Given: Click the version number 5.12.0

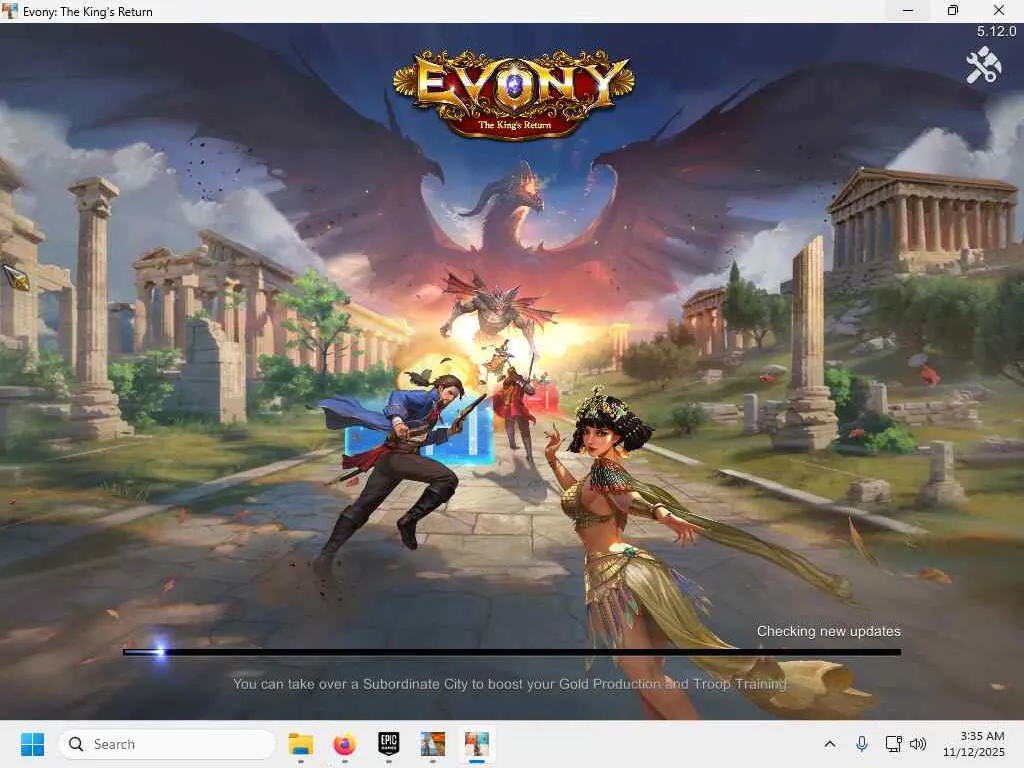Looking at the screenshot, I should pyautogui.click(x=997, y=31).
